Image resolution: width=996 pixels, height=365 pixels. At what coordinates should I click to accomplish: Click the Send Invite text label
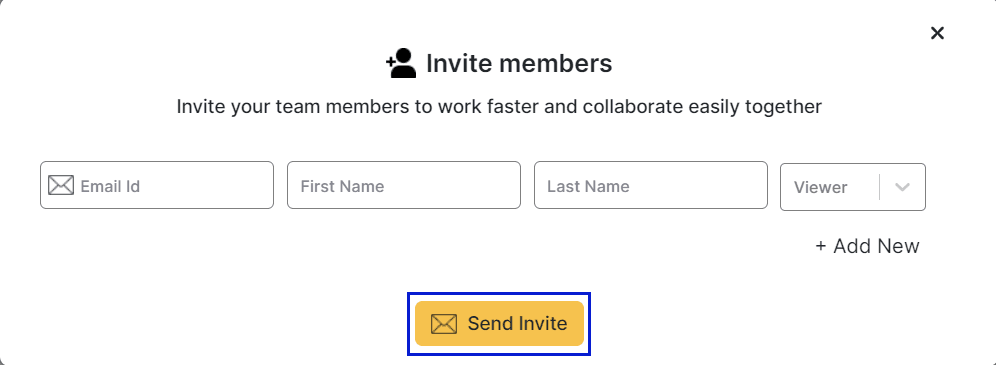pos(517,324)
